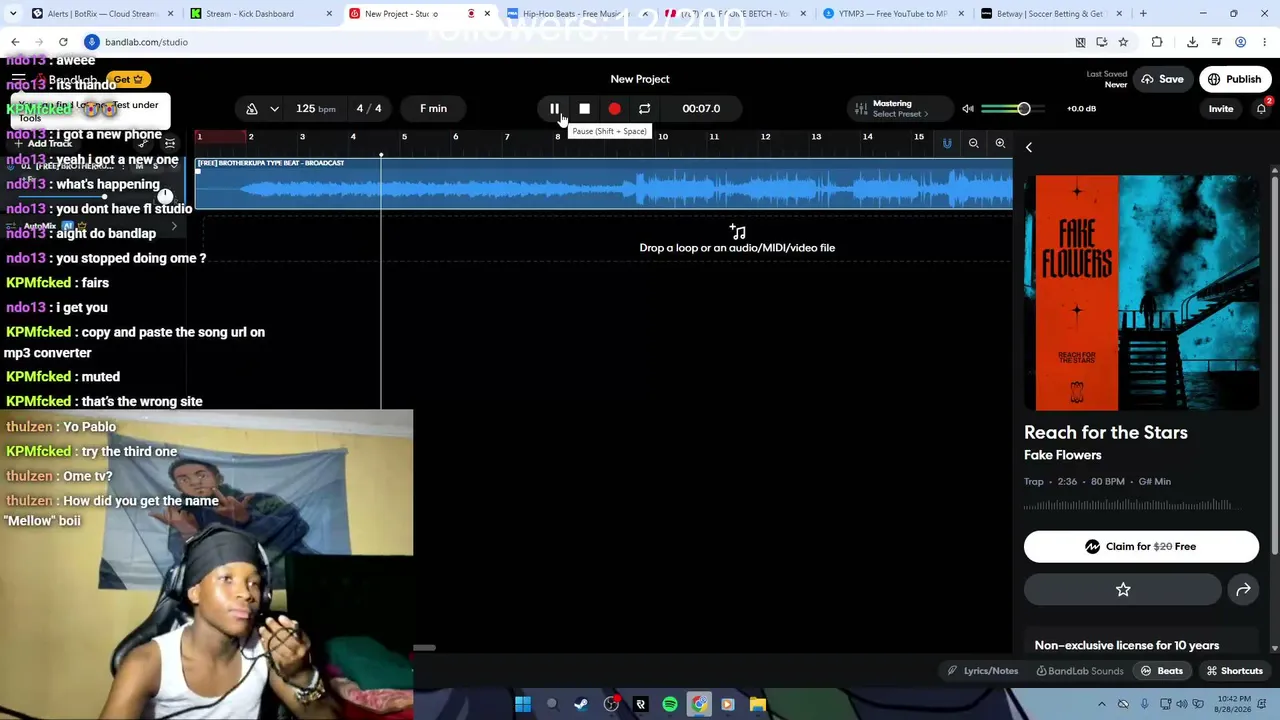The image size is (1280, 720).
Task: Open Steam from the taskbar
Action: coord(581,704)
